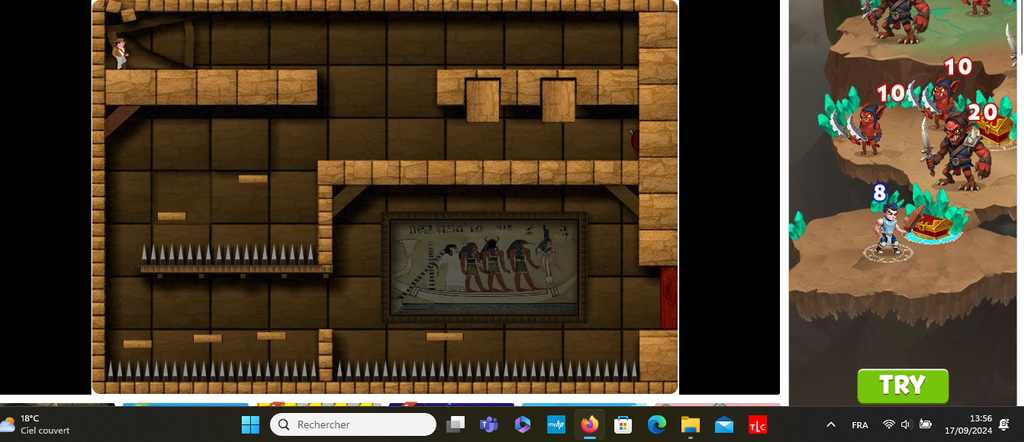1024x442 pixels.
Task: Open File Explorer from taskbar
Action: (690, 425)
